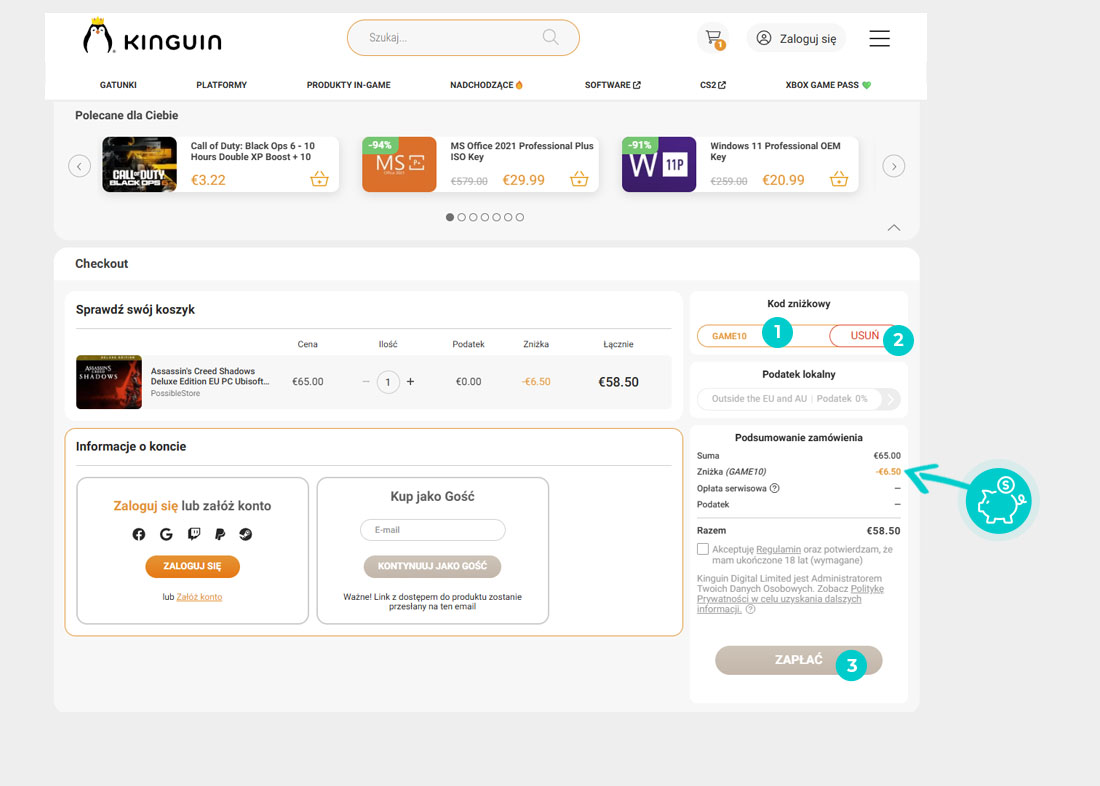The width and height of the screenshot is (1100, 786).
Task: Click help icon next to Opłata serwisowa
Action: (x=774, y=488)
